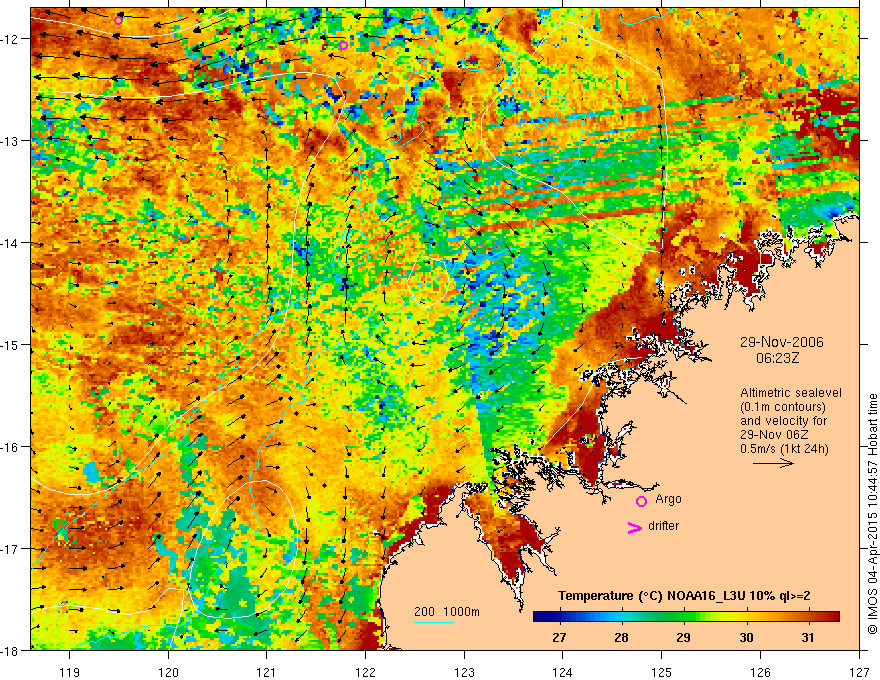Click the latitude label -16
880x680 pixels.
11,447
